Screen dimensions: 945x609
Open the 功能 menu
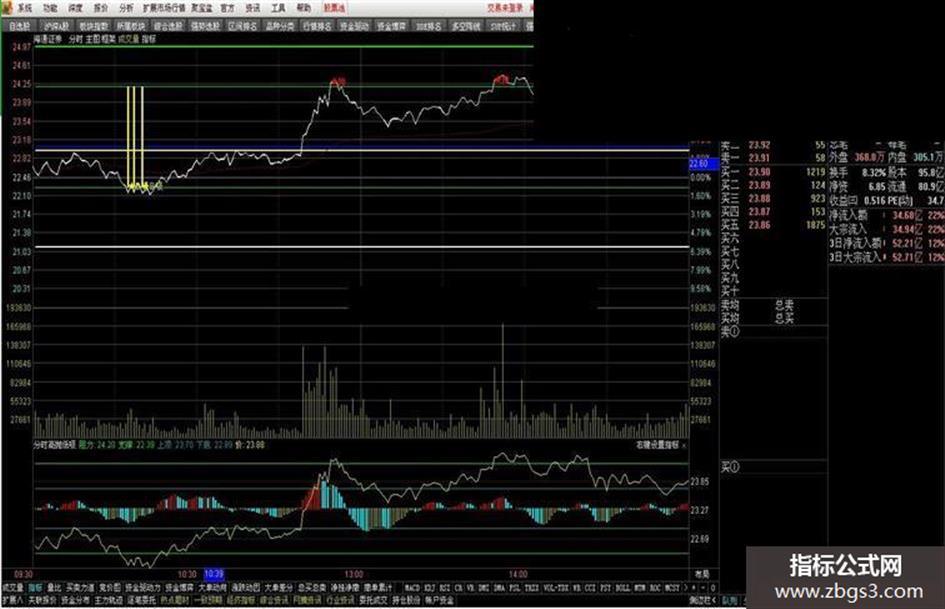(51, 8)
